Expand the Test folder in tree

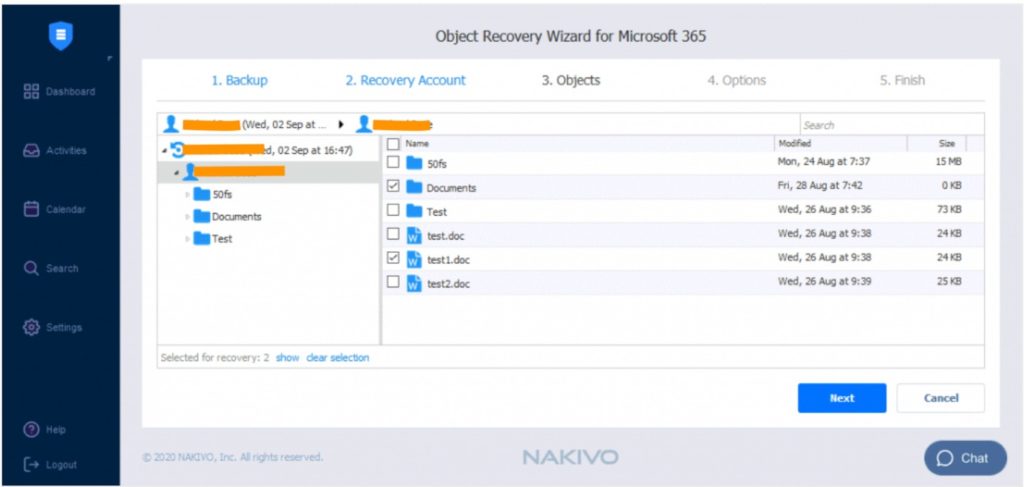187,239
